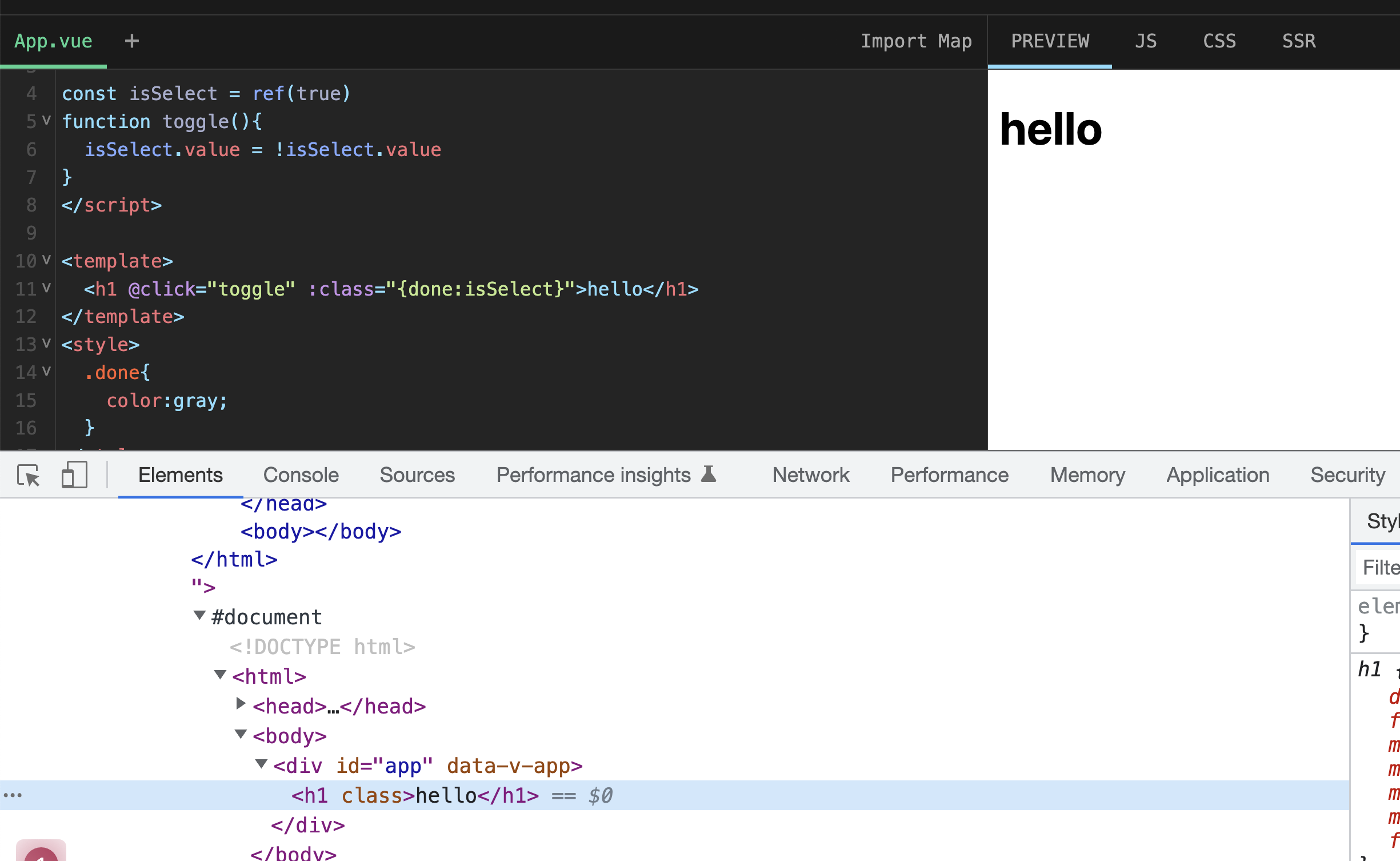Click the 'const isSelect = ref(true)' line
The height and width of the screenshot is (861, 1400).
click(206, 93)
